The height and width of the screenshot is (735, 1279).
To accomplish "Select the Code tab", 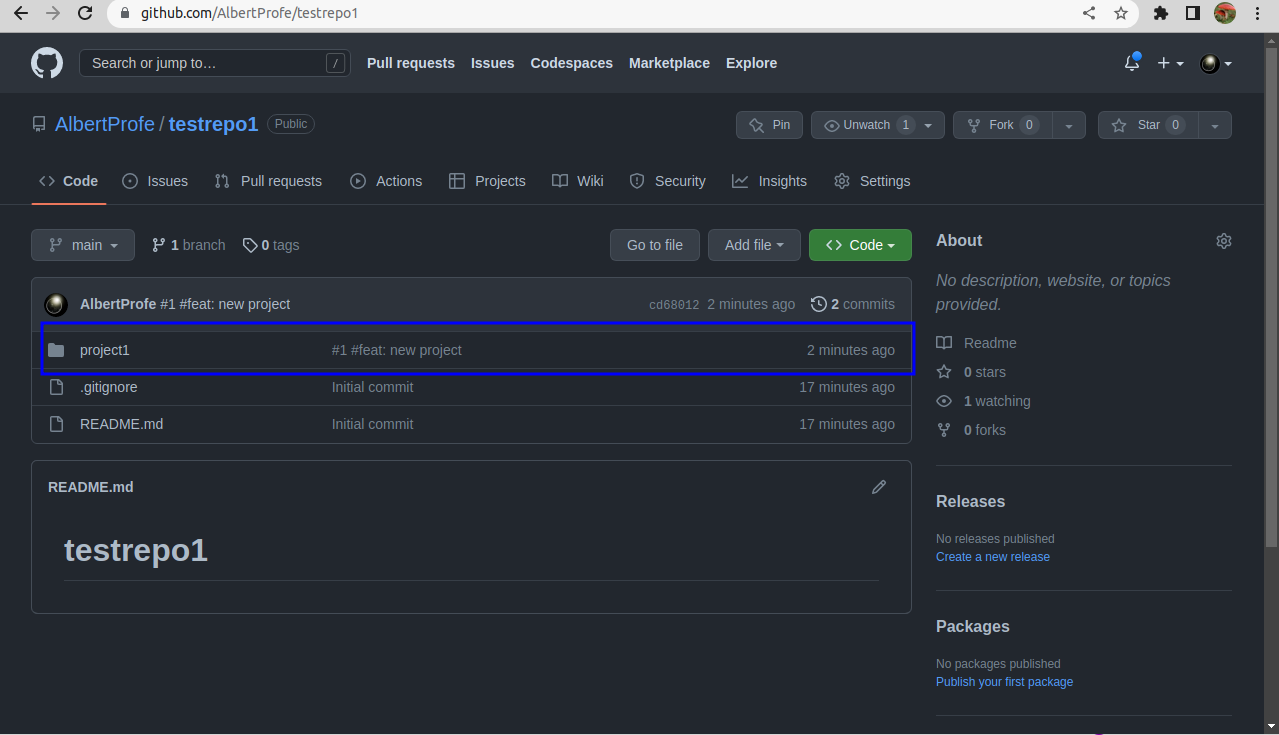I will click(x=69, y=181).
